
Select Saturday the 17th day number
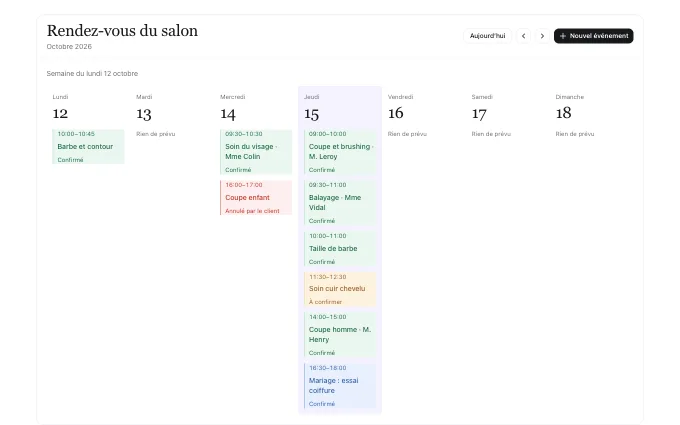tap(479, 114)
